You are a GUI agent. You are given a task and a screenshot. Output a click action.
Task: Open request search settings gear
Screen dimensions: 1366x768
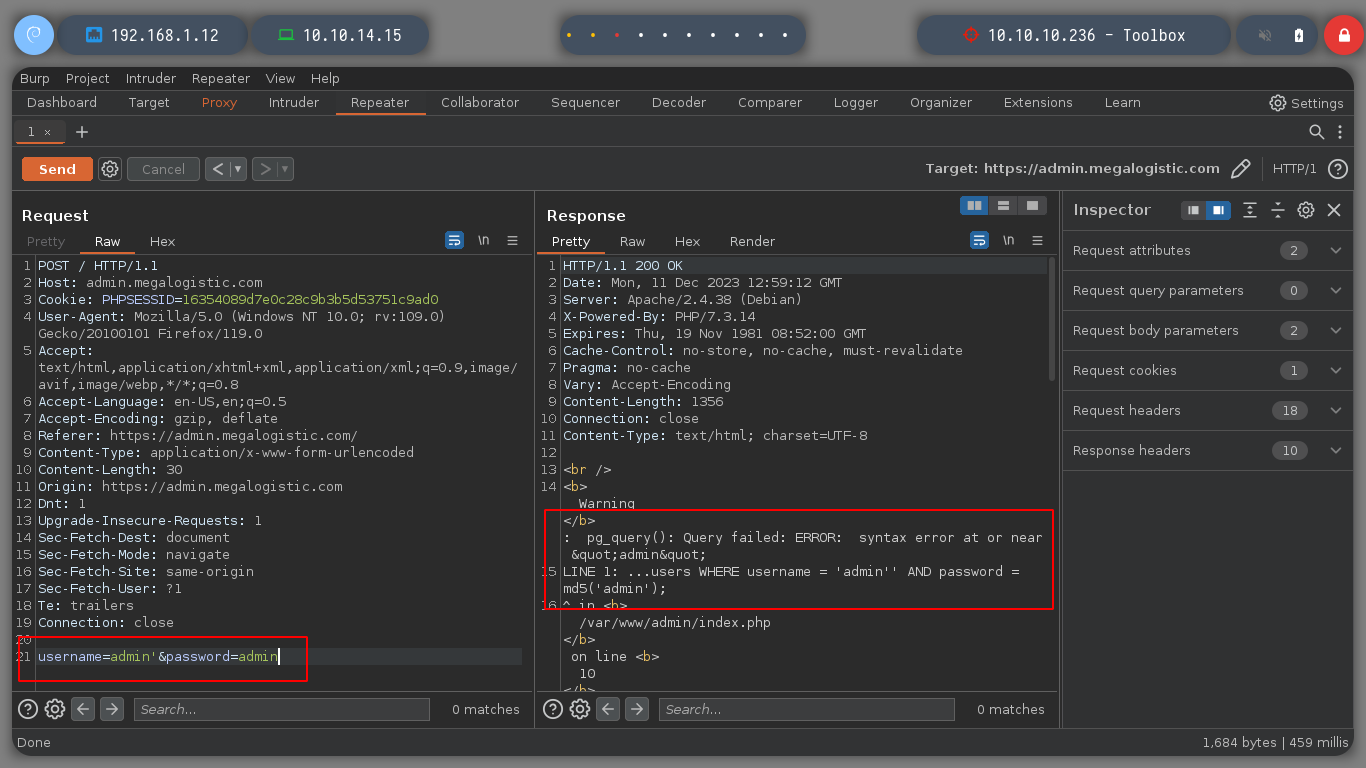[55, 709]
